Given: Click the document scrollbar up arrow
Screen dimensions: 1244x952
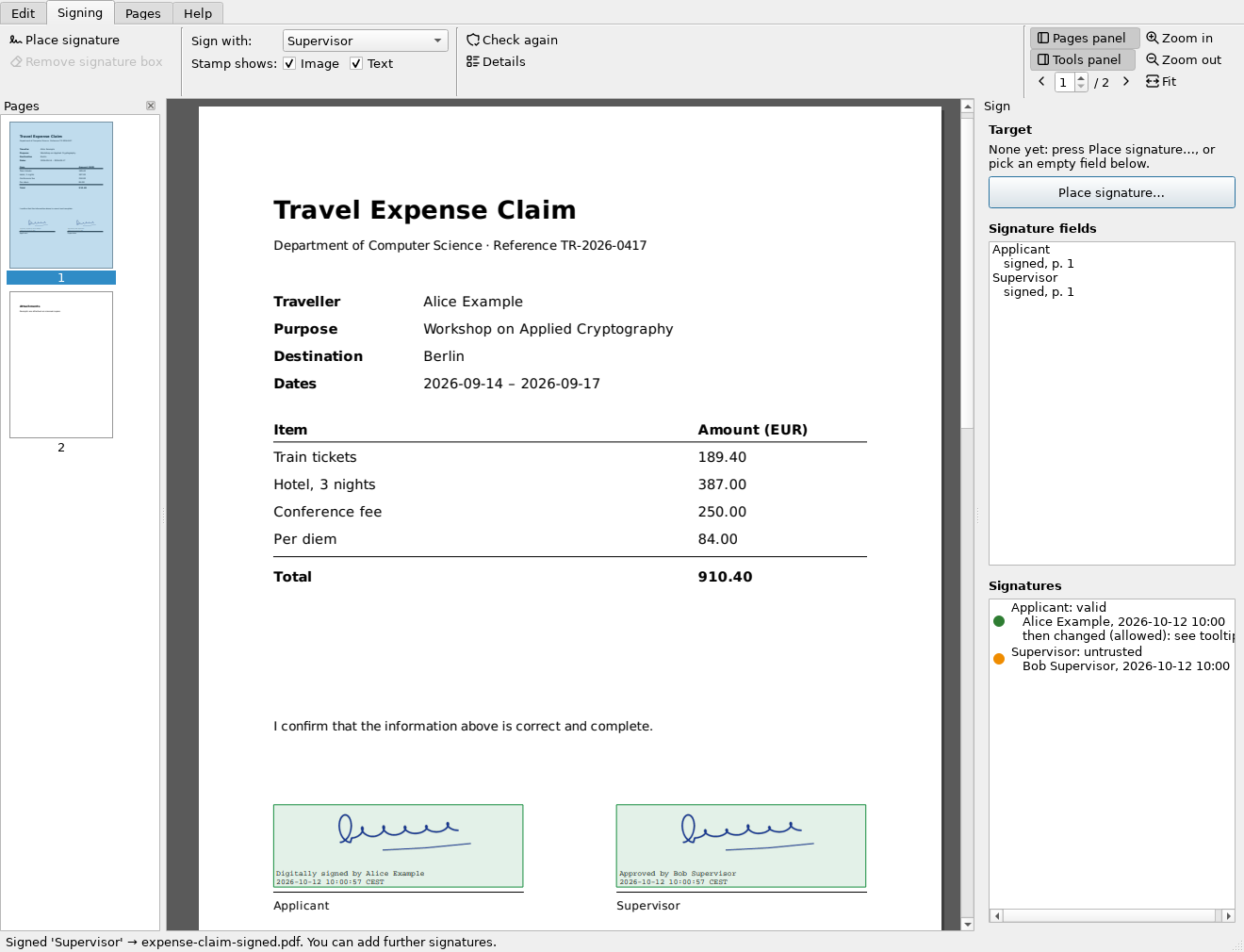Looking at the screenshot, I should [967, 107].
